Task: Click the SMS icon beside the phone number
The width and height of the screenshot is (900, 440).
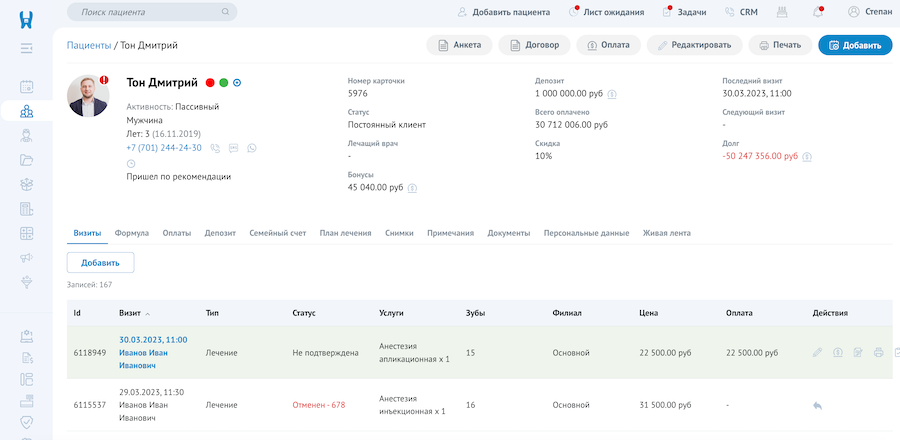Action: click(x=233, y=148)
